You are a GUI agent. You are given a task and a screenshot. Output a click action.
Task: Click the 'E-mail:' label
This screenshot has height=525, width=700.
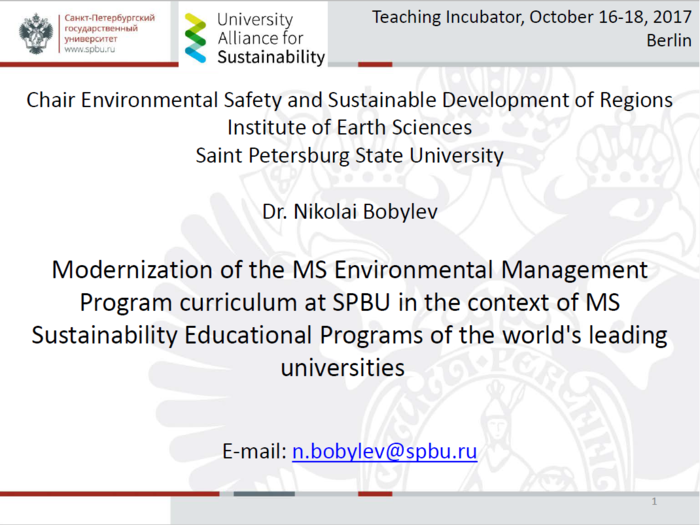254,451
